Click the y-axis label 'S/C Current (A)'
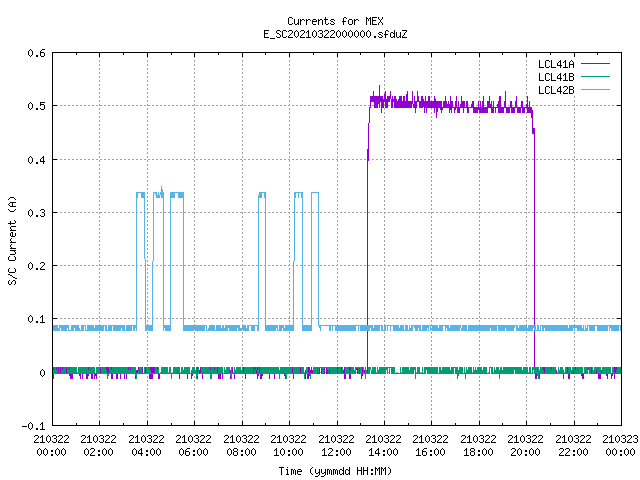 click(x=12, y=240)
